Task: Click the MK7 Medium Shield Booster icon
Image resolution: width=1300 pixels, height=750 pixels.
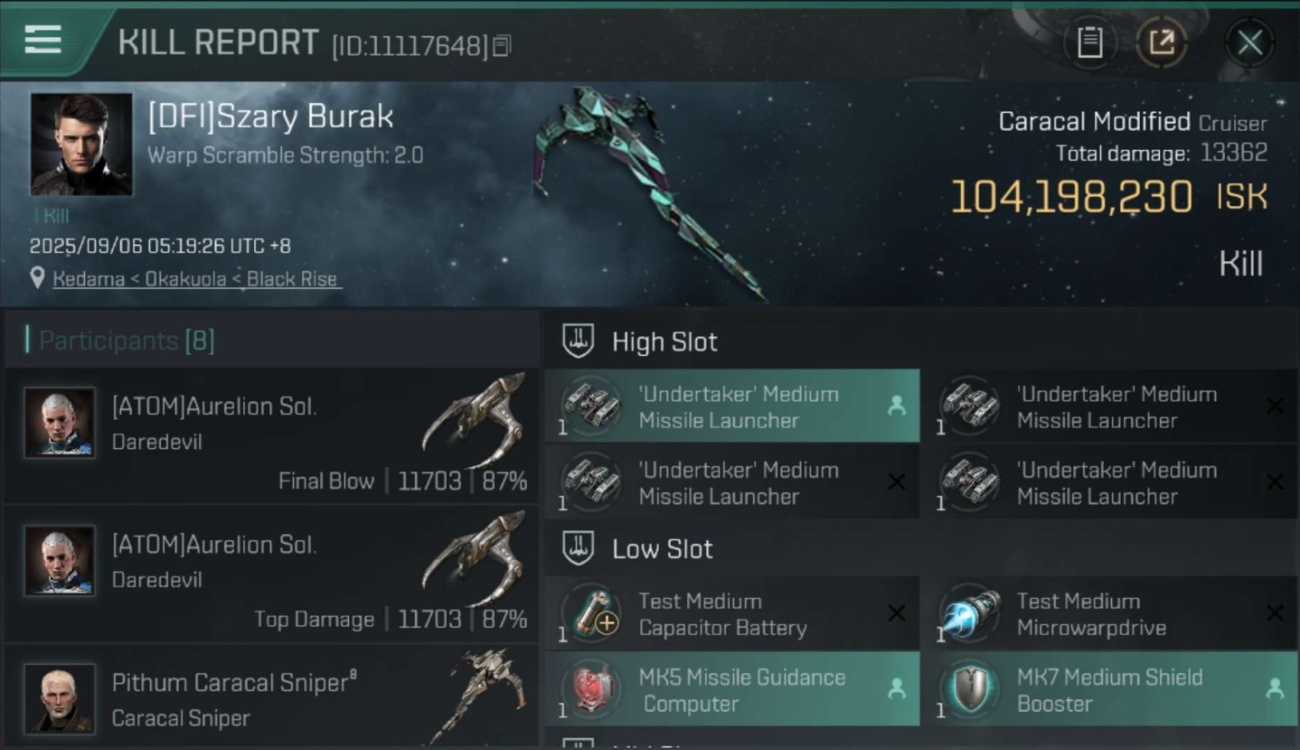Action: coord(969,689)
